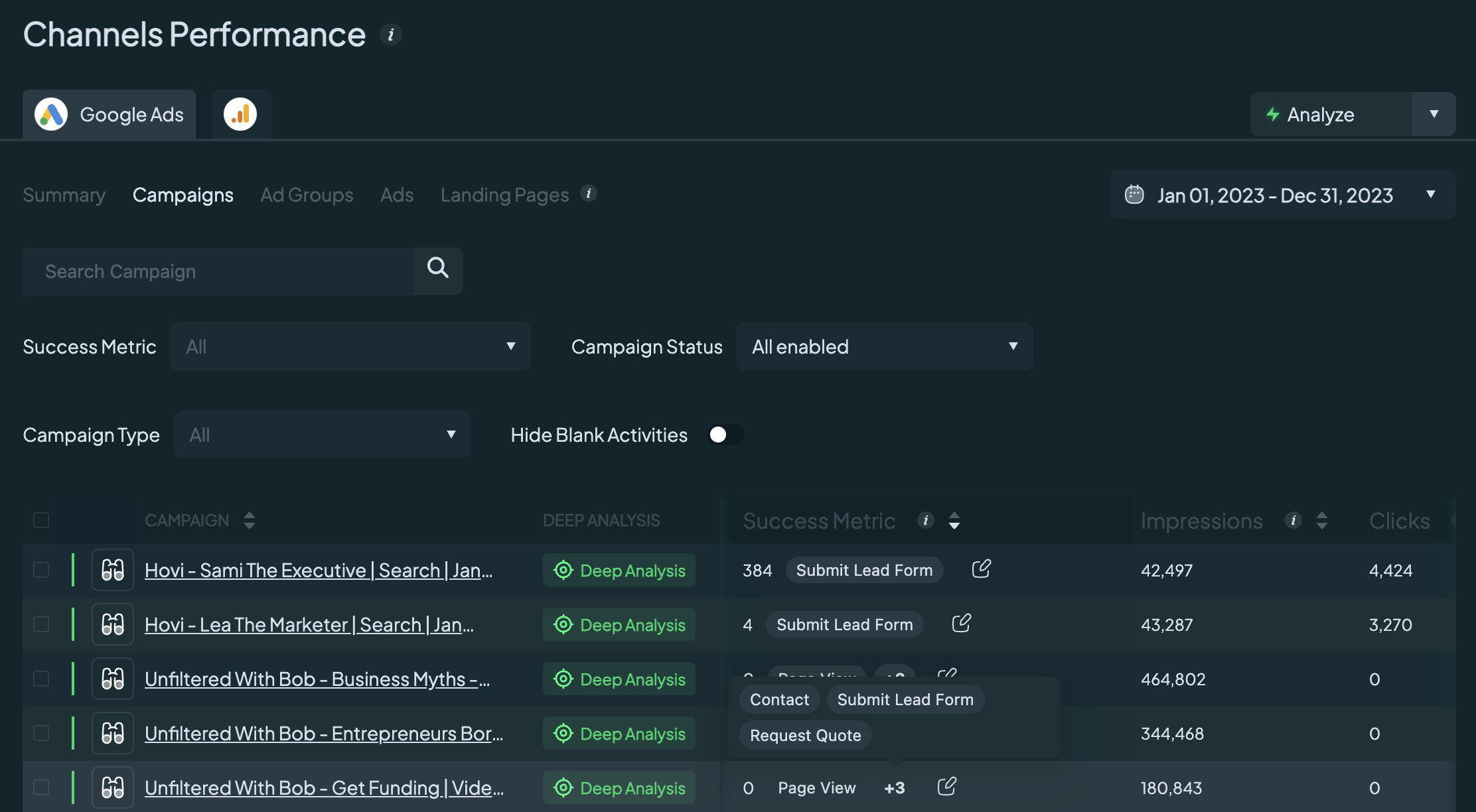Click the Request Quote tag in tooltip
Image resolution: width=1476 pixels, height=812 pixels.
coord(806,735)
